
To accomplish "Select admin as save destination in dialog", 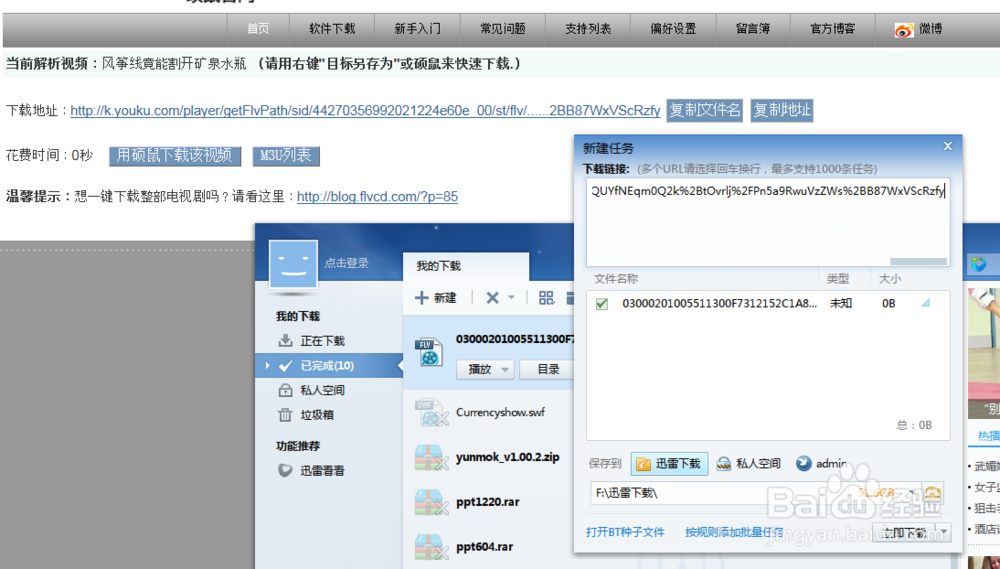I will click(x=822, y=464).
